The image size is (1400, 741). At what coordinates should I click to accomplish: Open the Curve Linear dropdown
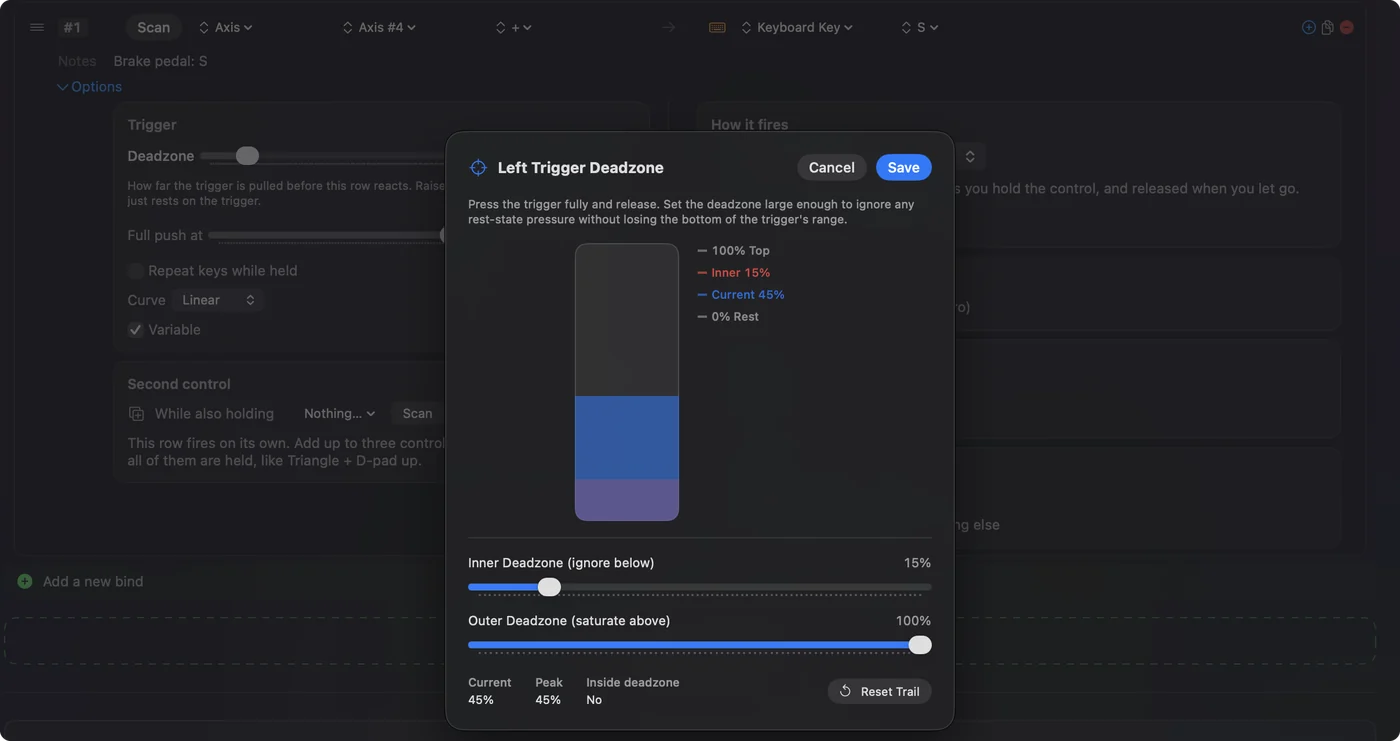218,300
